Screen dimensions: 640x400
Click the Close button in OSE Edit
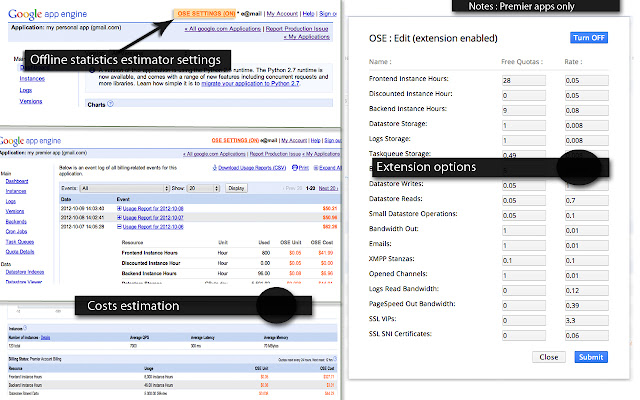549,357
